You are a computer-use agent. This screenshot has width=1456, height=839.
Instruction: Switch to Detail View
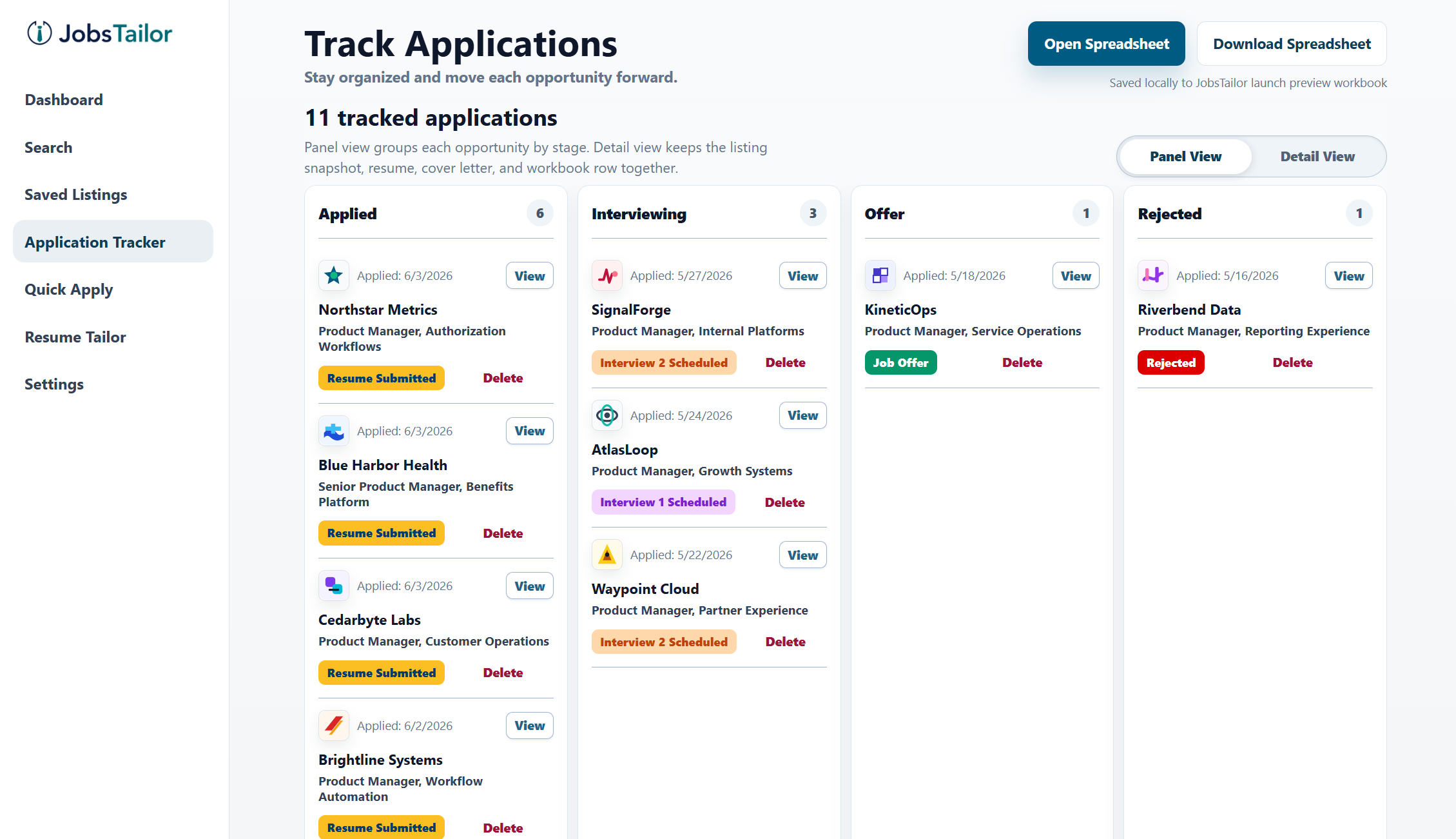point(1317,156)
